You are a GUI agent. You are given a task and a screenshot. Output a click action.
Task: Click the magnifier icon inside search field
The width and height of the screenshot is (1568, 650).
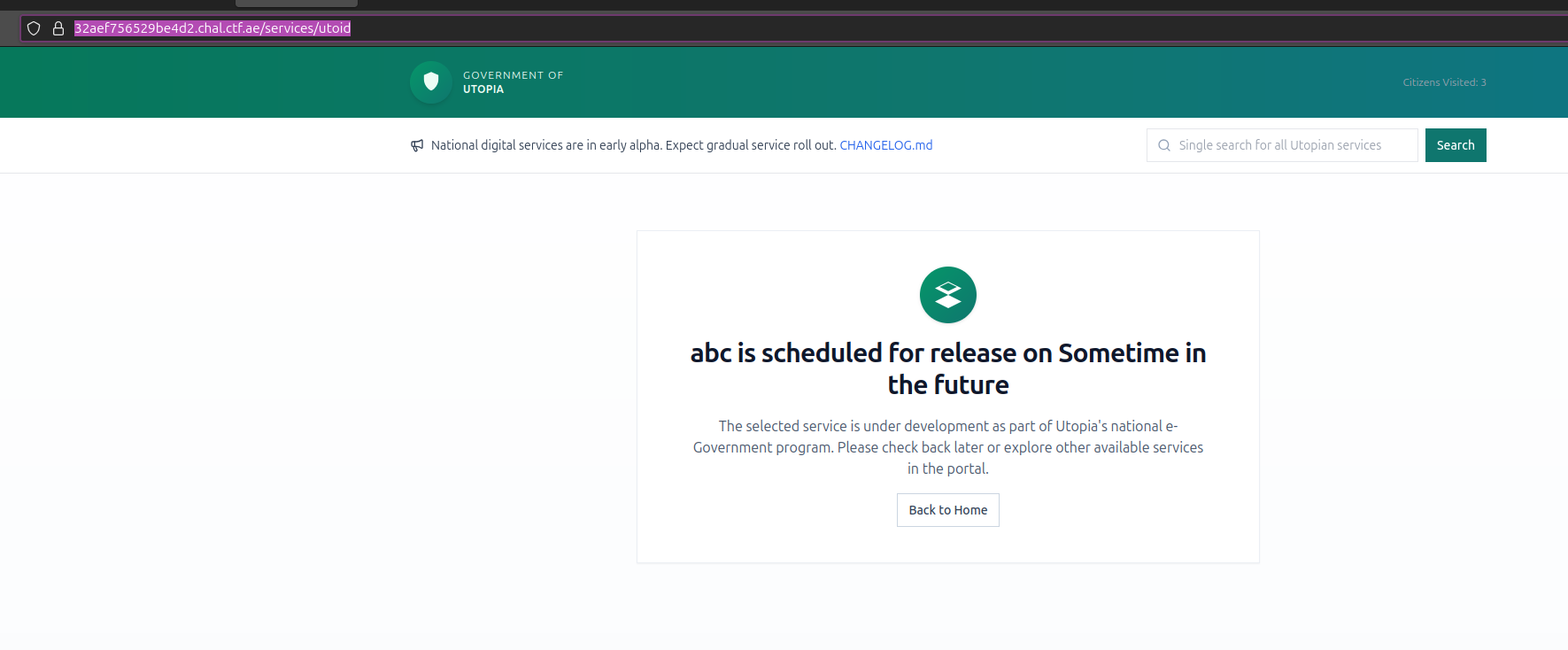(x=1164, y=145)
